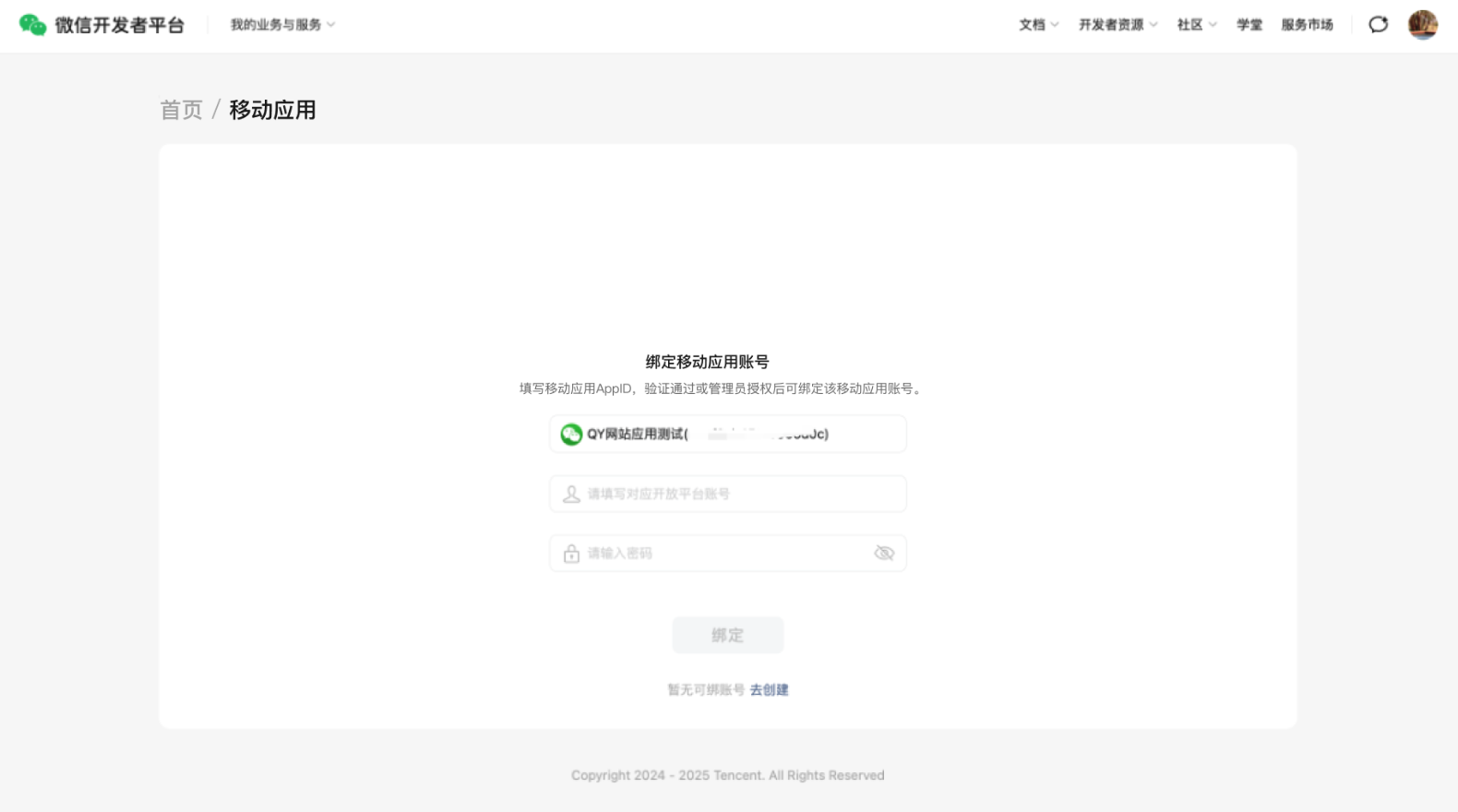Open the user profile avatar
1458x812 pixels.
click(1422, 25)
